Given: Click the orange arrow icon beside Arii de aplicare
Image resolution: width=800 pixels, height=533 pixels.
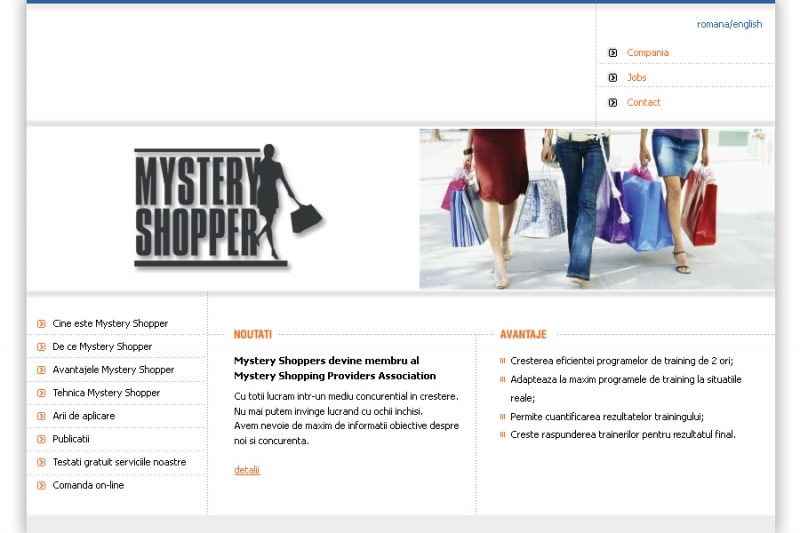Looking at the screenshot, I should coord(41,416).
